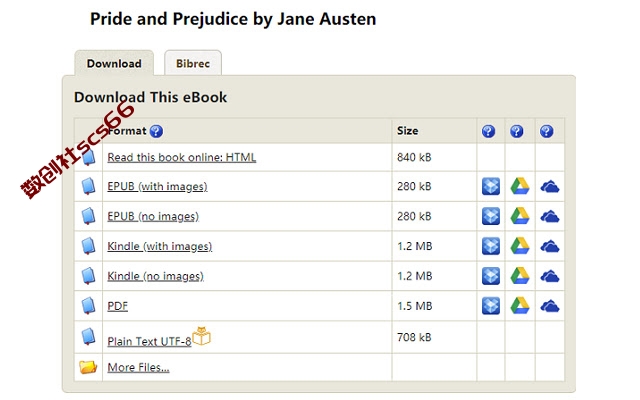Image resolution: width=640 pixels, height=400 pixels.
Task: Send PDF to Google Drive
Action: 520,306
